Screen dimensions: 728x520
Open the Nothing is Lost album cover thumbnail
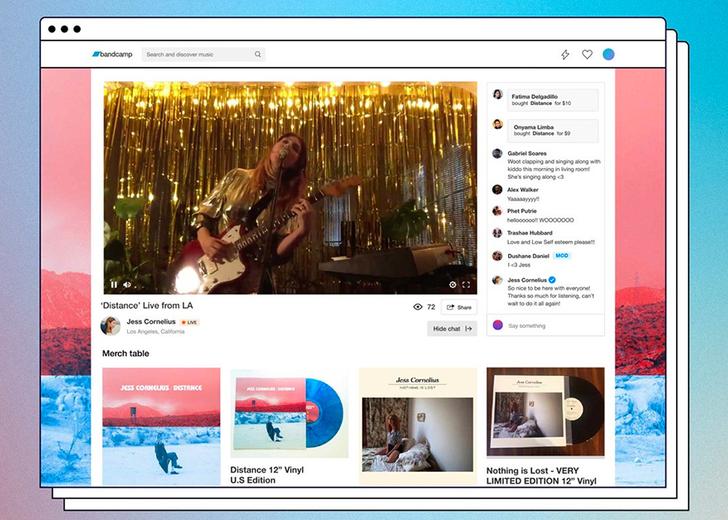click(x=418, y=426)
